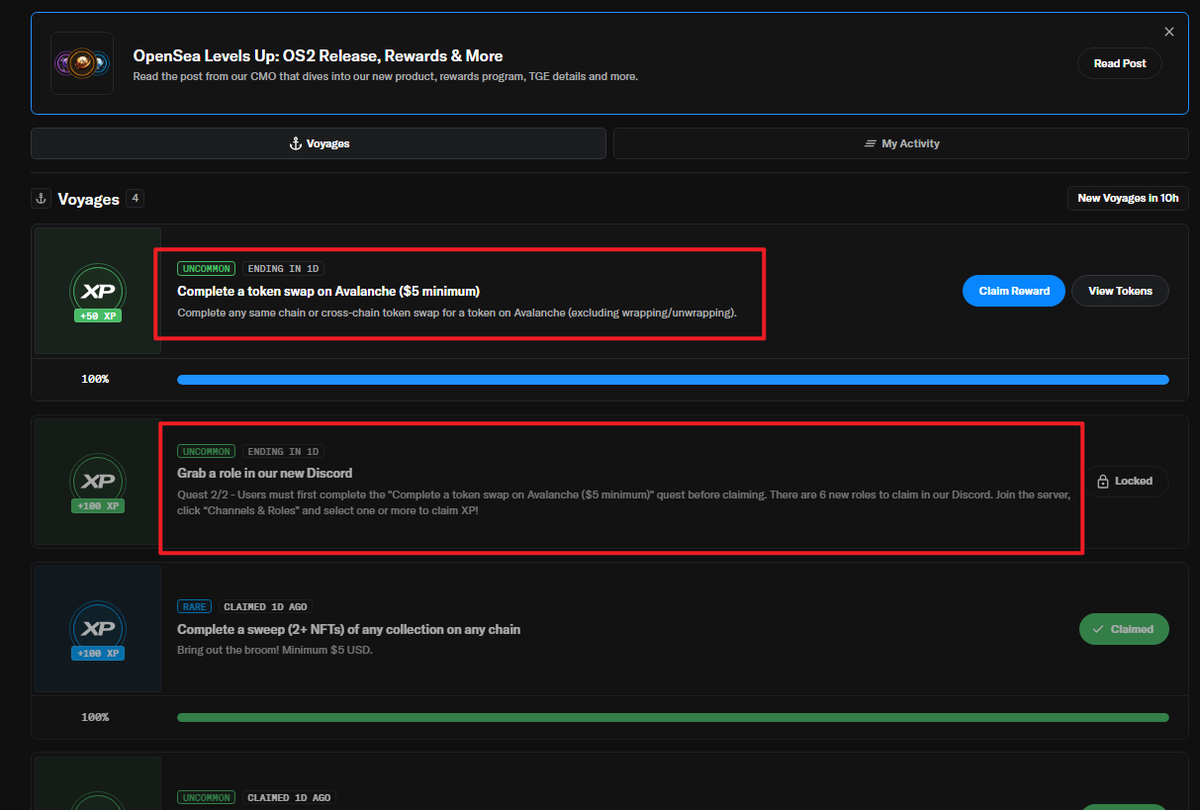This screenshot has height=810, width=1200.
Task: Switch to the My Activity tab
Action: [901, 144]
